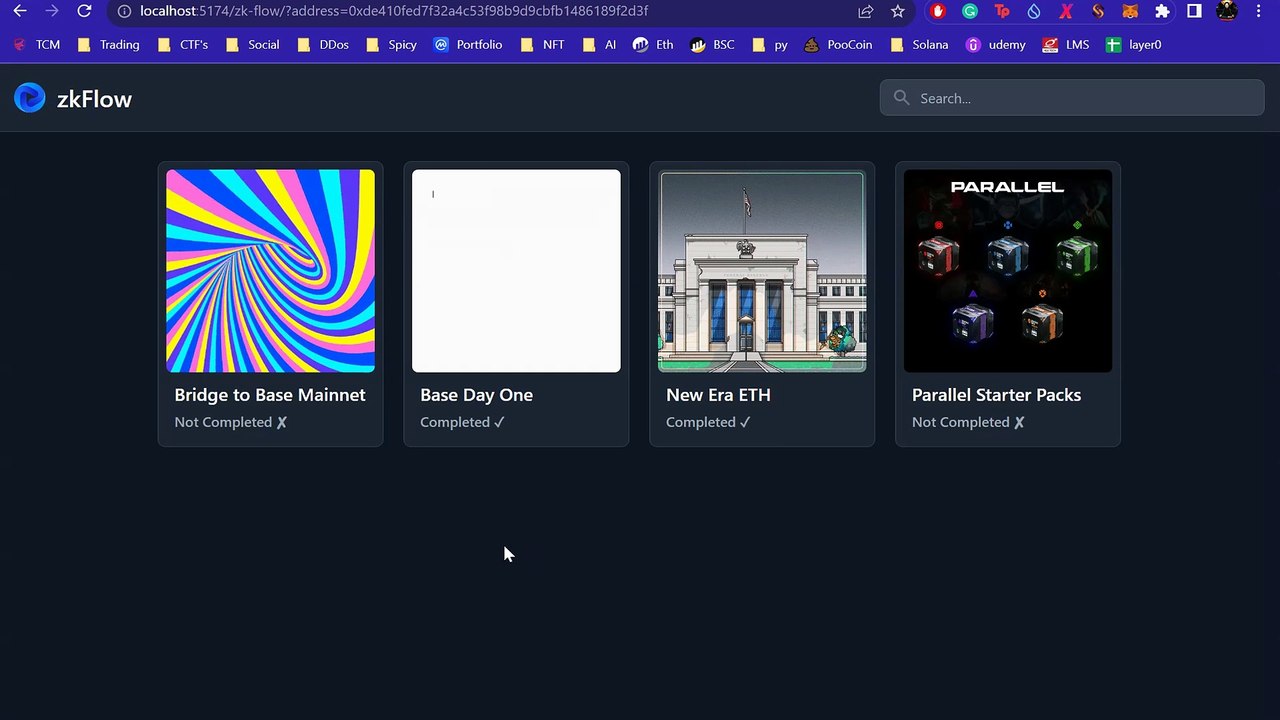Open the Social bookmark folder
Viewport: 1280px width, 720px height.
[x=253, y=45]
